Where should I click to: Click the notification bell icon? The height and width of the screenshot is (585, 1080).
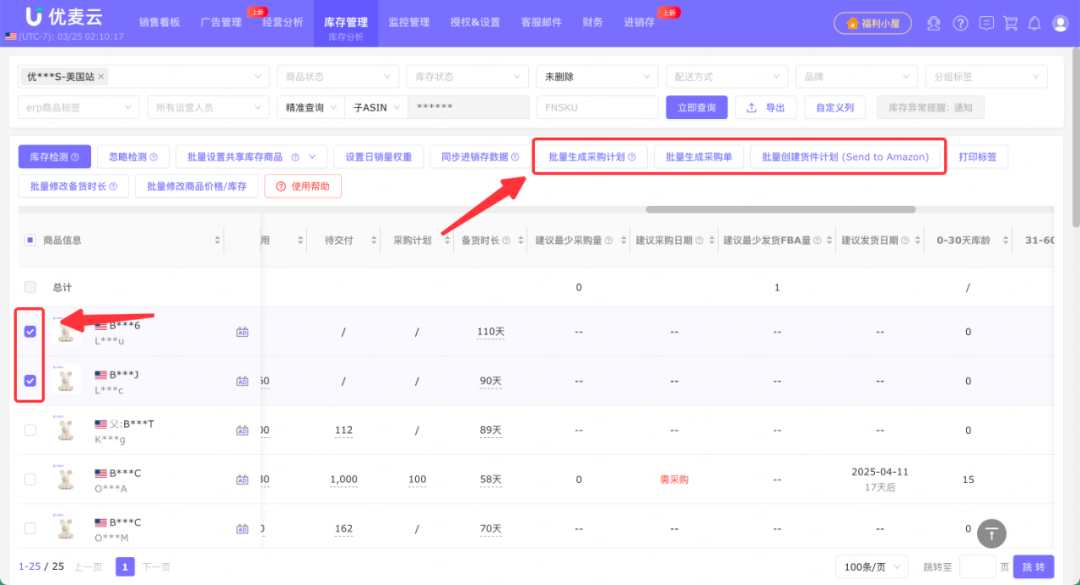1036,22
